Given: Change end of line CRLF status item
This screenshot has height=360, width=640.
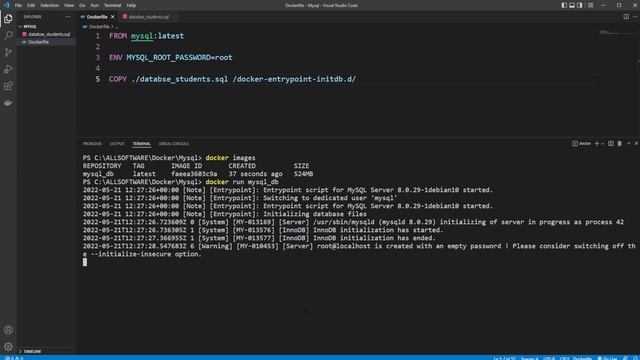Looking at the screenshot, I should click(564, 358).
